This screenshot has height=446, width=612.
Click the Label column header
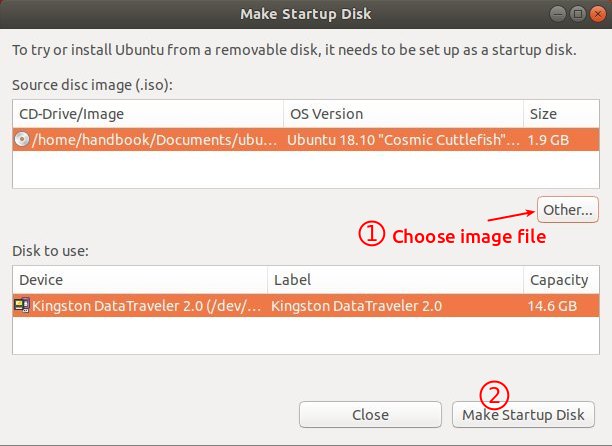(x=395, y=280)
